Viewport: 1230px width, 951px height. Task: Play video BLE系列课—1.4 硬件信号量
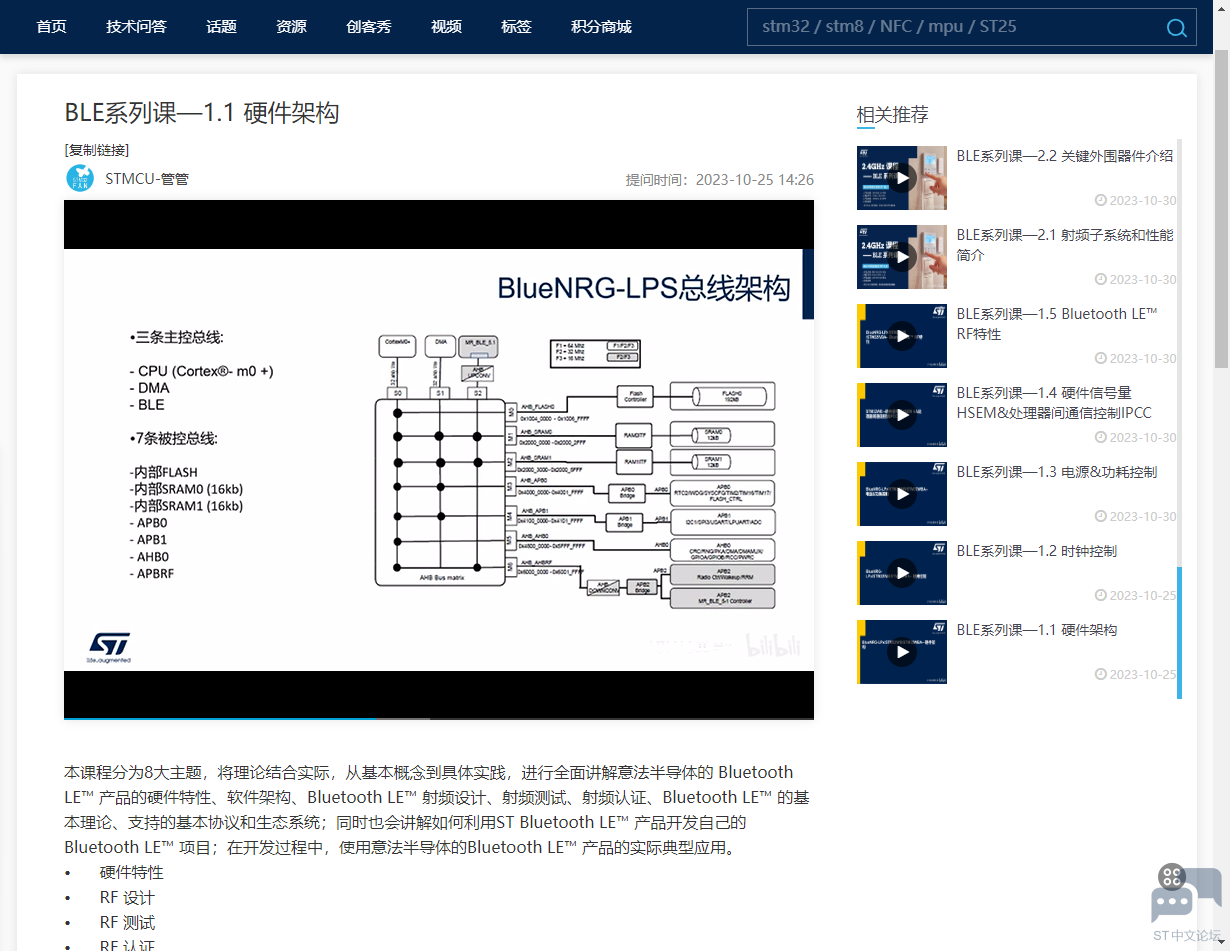click(x=902, y=415)
